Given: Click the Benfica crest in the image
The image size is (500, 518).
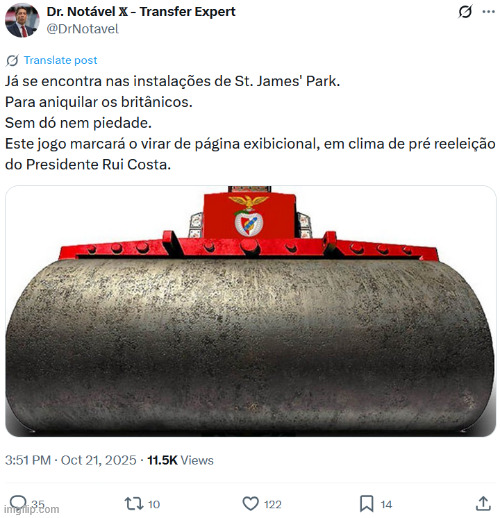Looking at the screenshot, I should 249,216.
